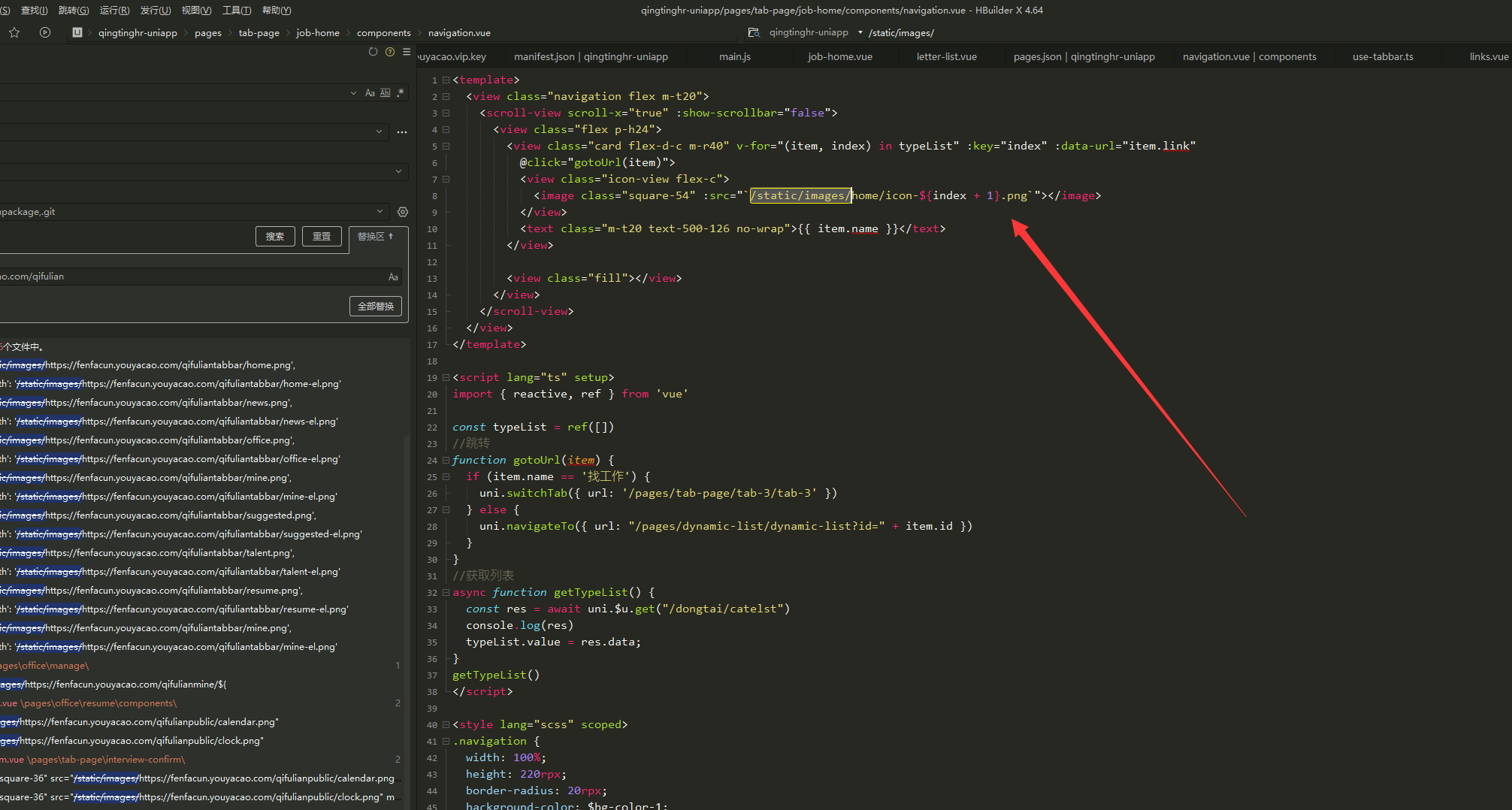Image resolution: width=1512 pixels, height=810 pixels.
Task: Switch to the letter-list.vue editor tab
Action: 947,56
